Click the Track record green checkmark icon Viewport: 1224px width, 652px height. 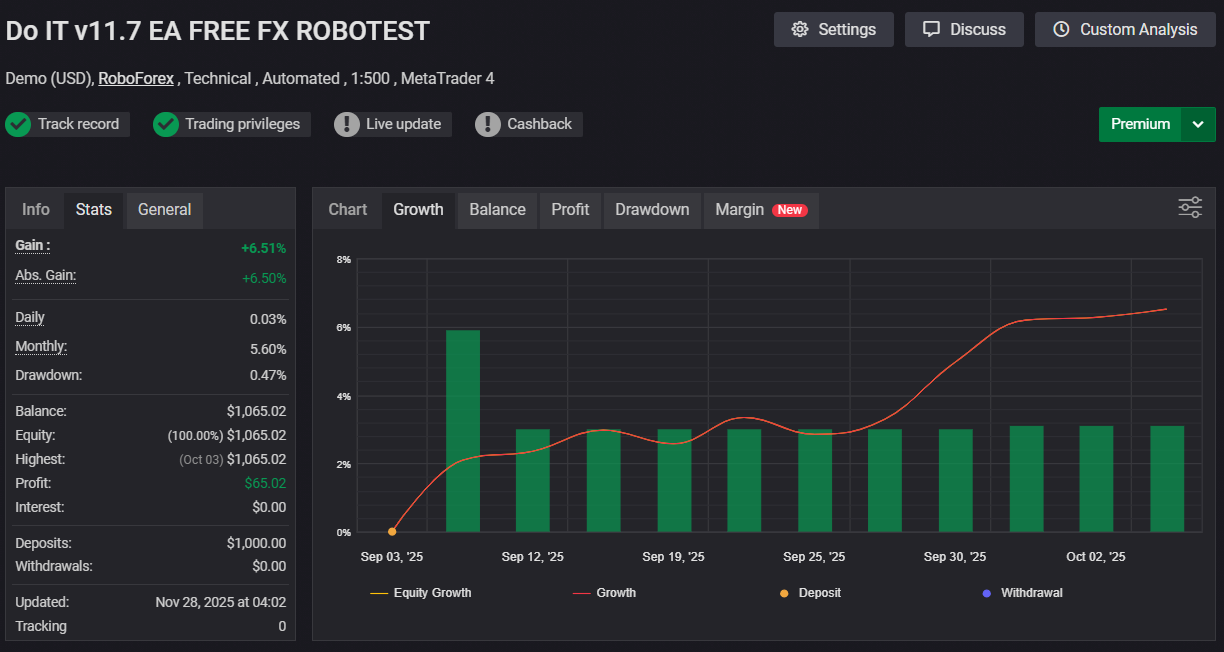(17, 124)
